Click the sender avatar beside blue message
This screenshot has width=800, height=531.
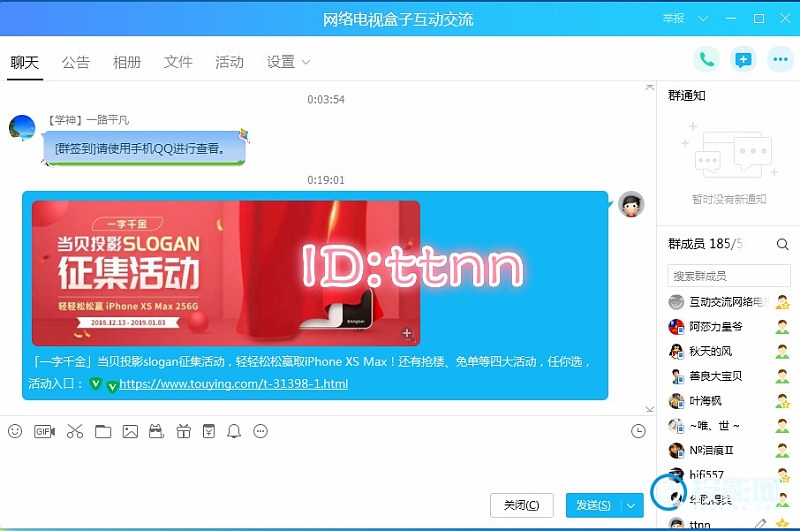[x=631, y=205]
